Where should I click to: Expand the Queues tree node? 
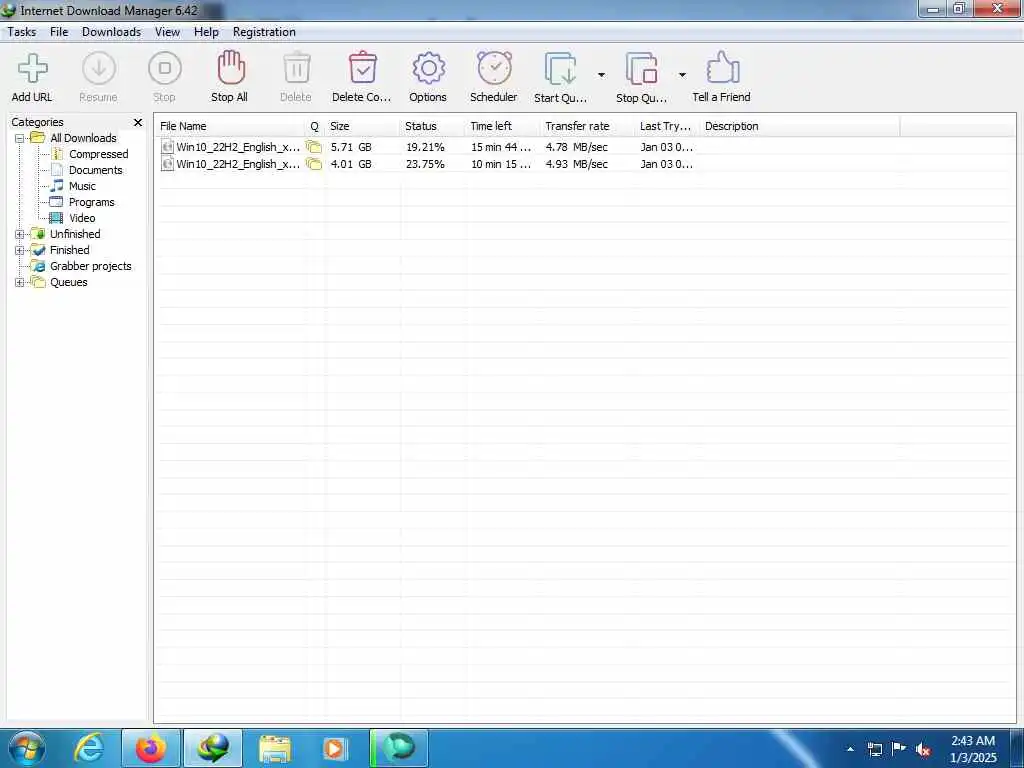(x=20, y=283)
